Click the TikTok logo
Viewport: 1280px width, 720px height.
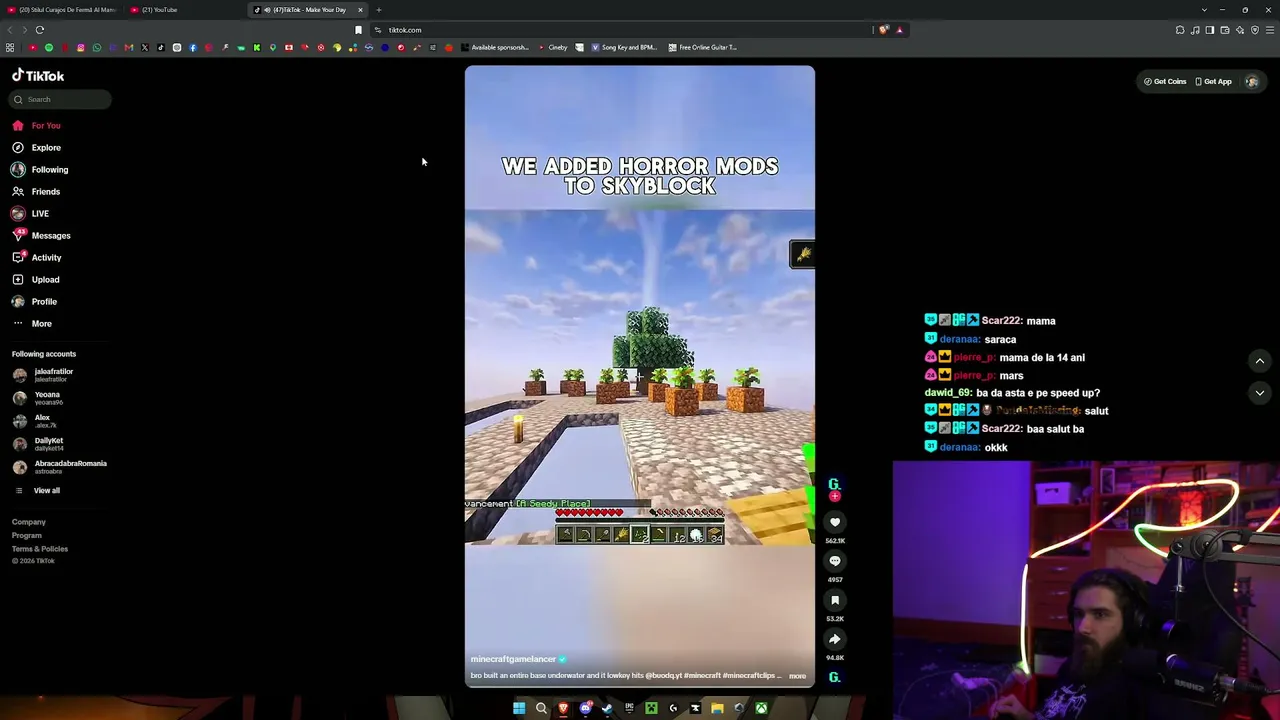tap(38, 76)
